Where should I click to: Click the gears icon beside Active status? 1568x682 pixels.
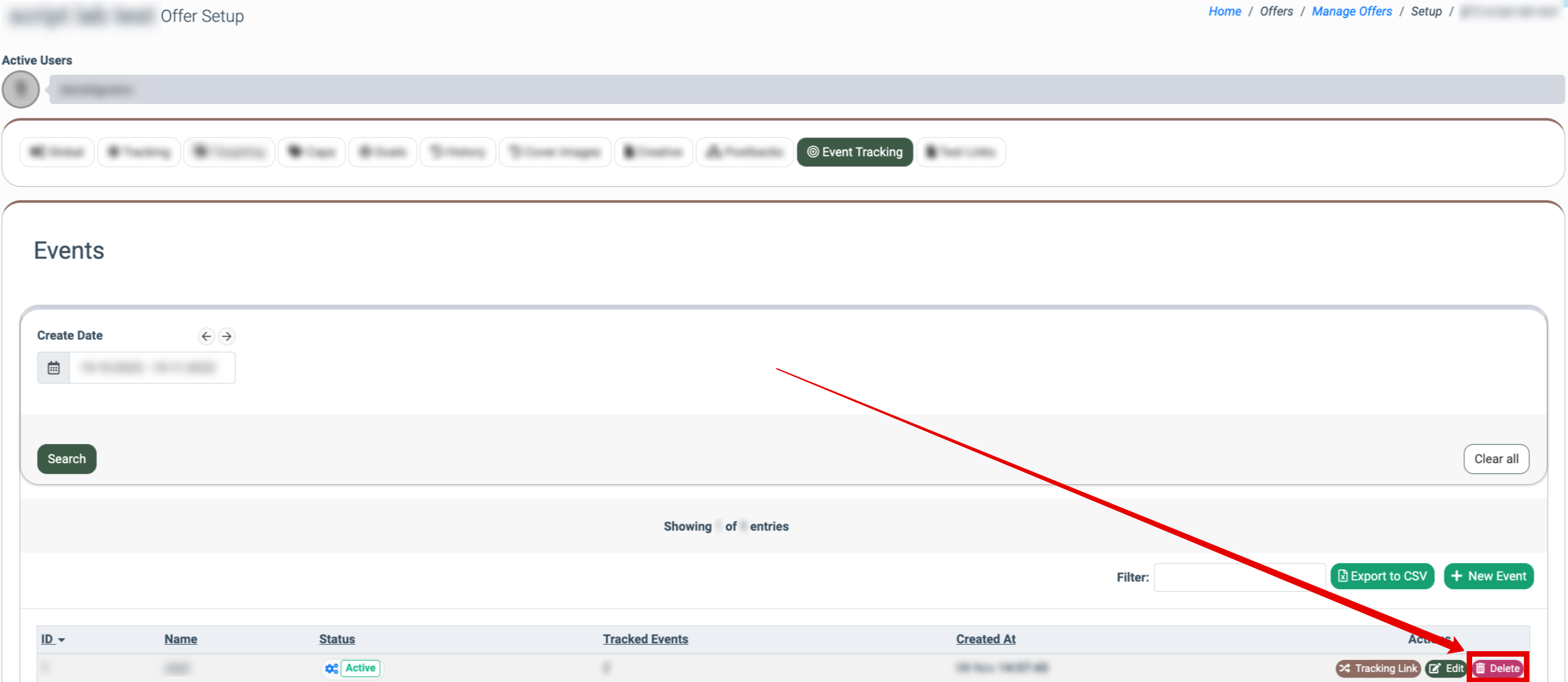(331, 668)
